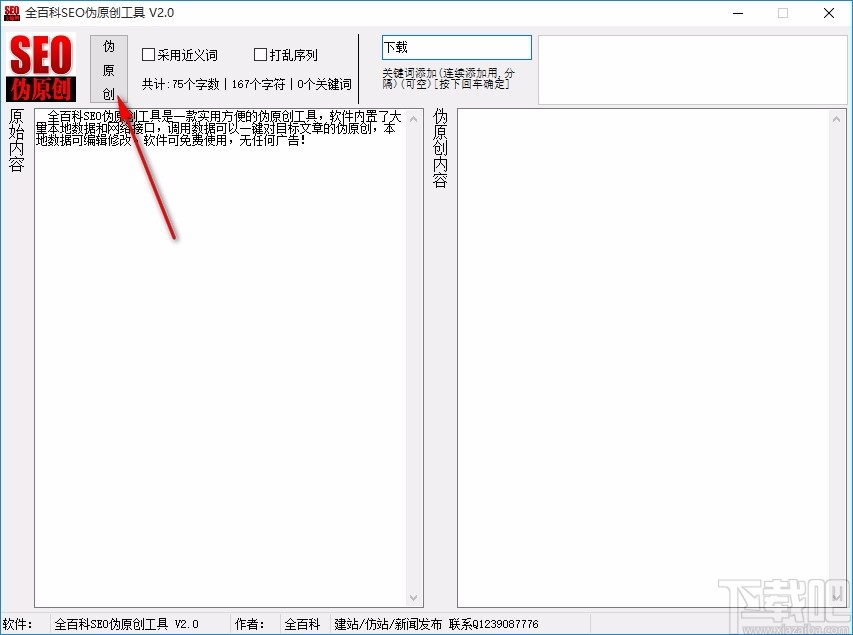Click inside the 原始内容 text area
The image size is (853, 635).
[x=220, y=350]
